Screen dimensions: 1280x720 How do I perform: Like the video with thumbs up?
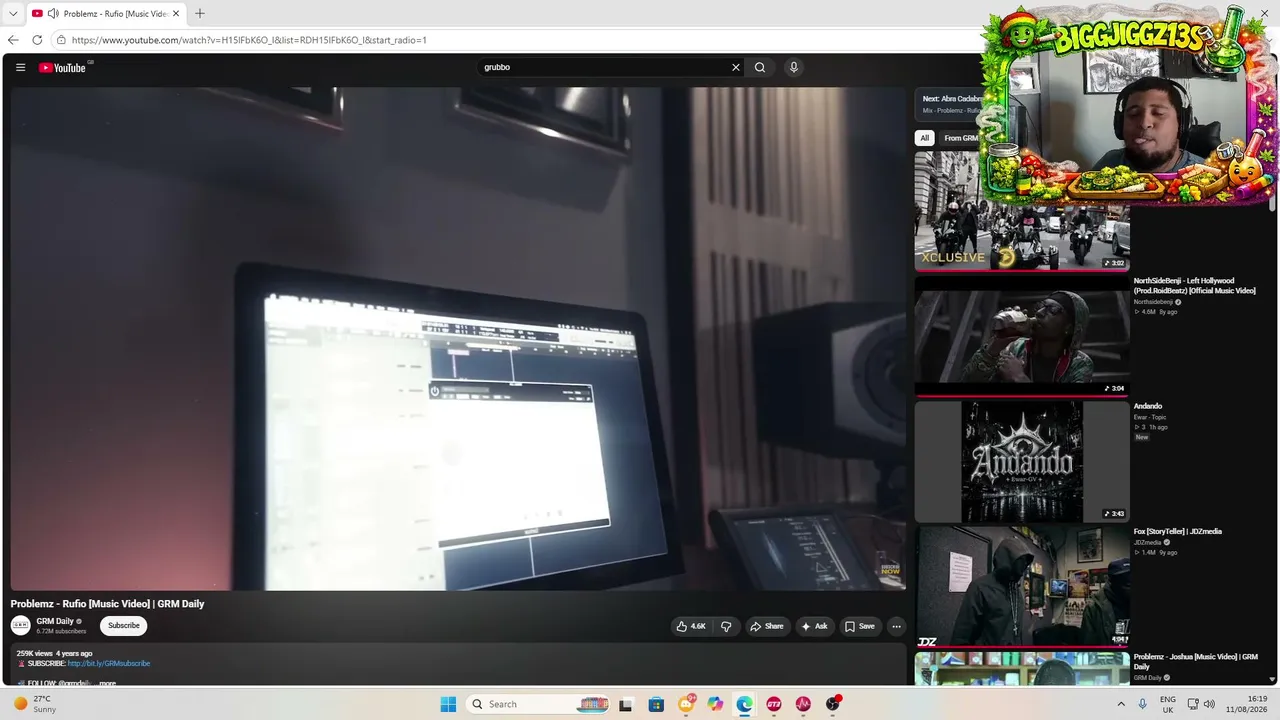(x=691, y=626)
